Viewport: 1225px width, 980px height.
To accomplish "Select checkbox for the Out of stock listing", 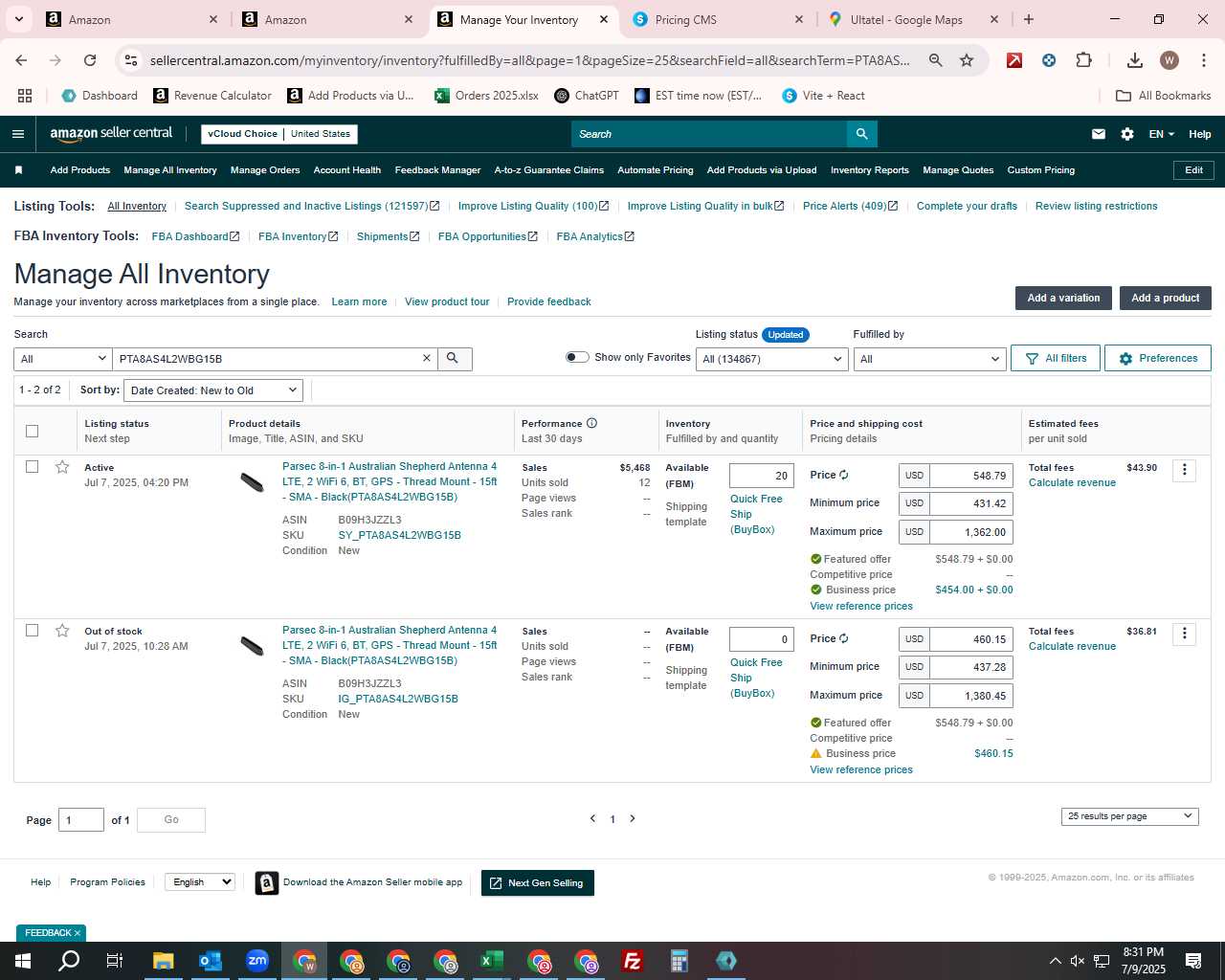I will click(x=32, y=631).
